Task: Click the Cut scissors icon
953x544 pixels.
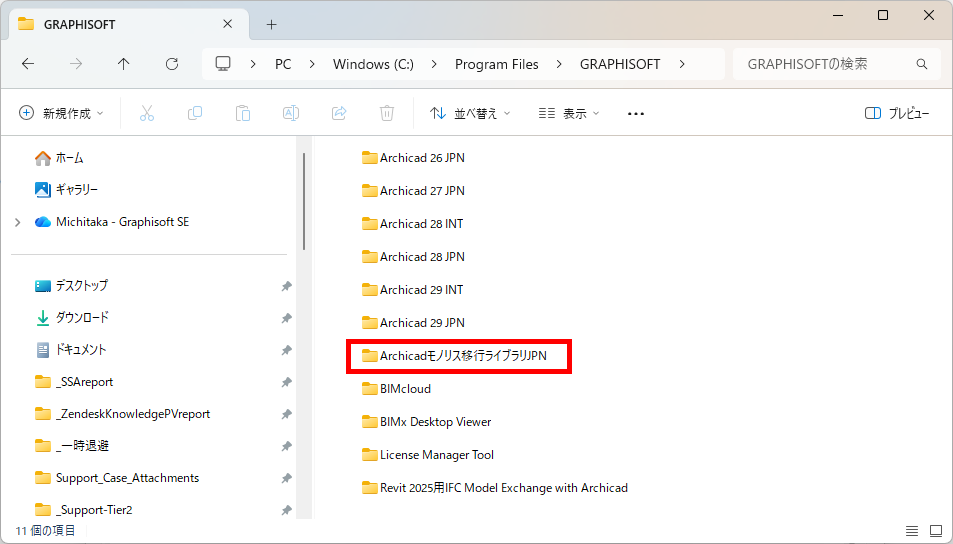Action: (x=146, y=113)
